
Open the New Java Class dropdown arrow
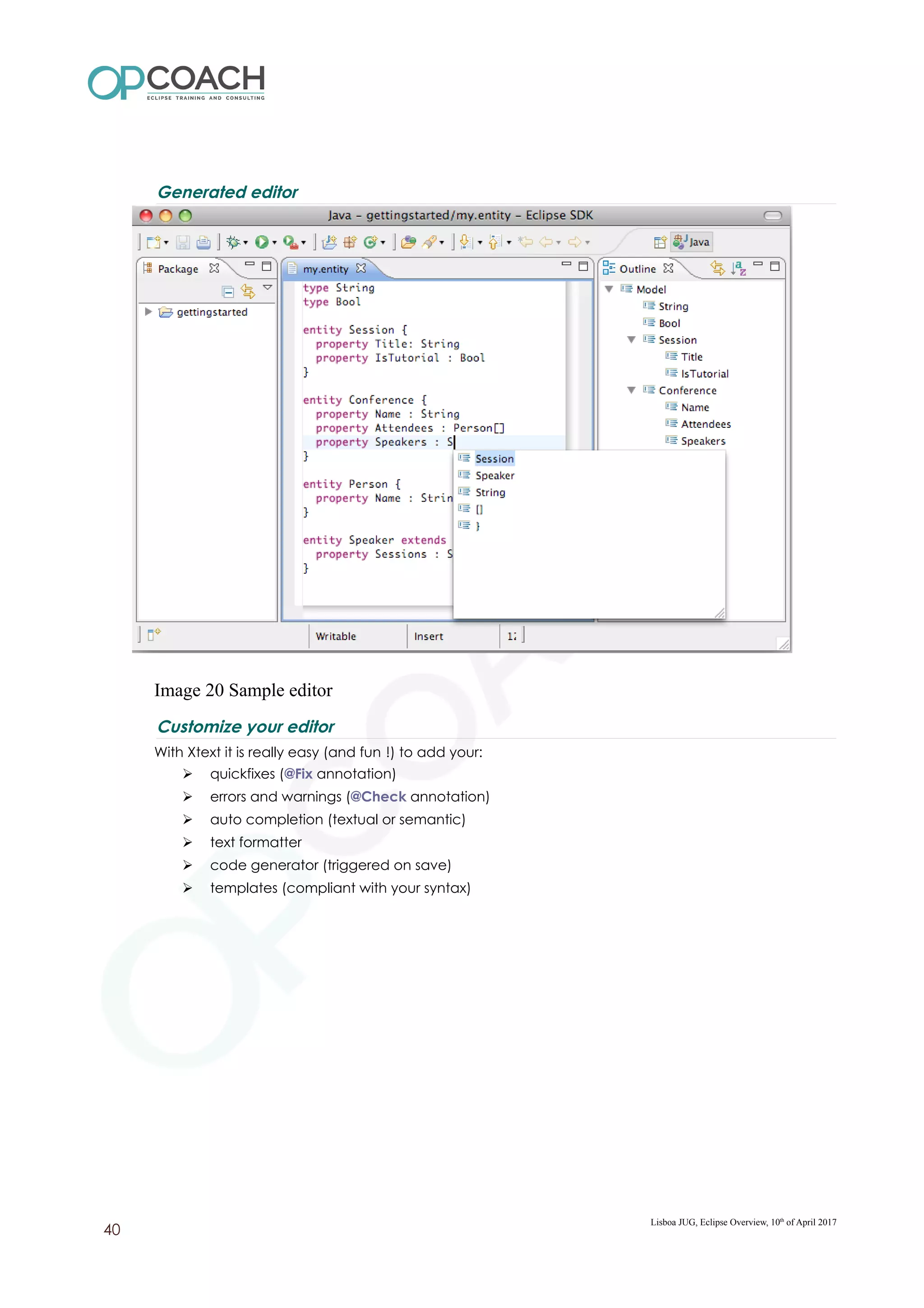(383, 243)
